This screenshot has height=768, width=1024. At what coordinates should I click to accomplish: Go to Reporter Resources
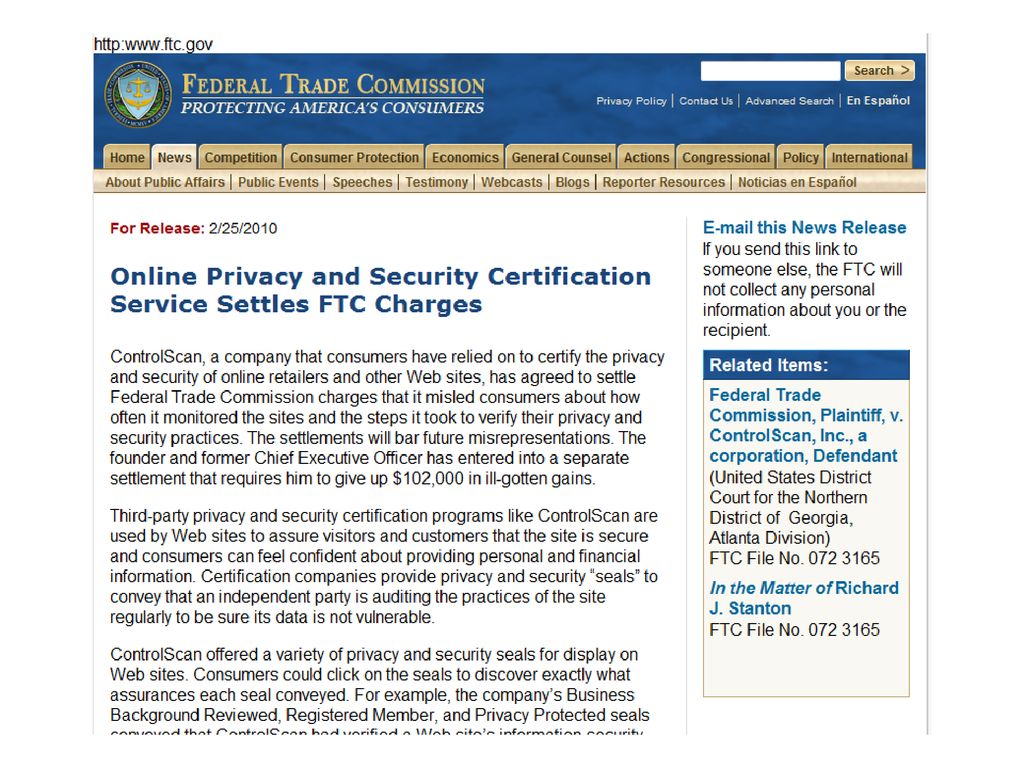coord(664,182)
